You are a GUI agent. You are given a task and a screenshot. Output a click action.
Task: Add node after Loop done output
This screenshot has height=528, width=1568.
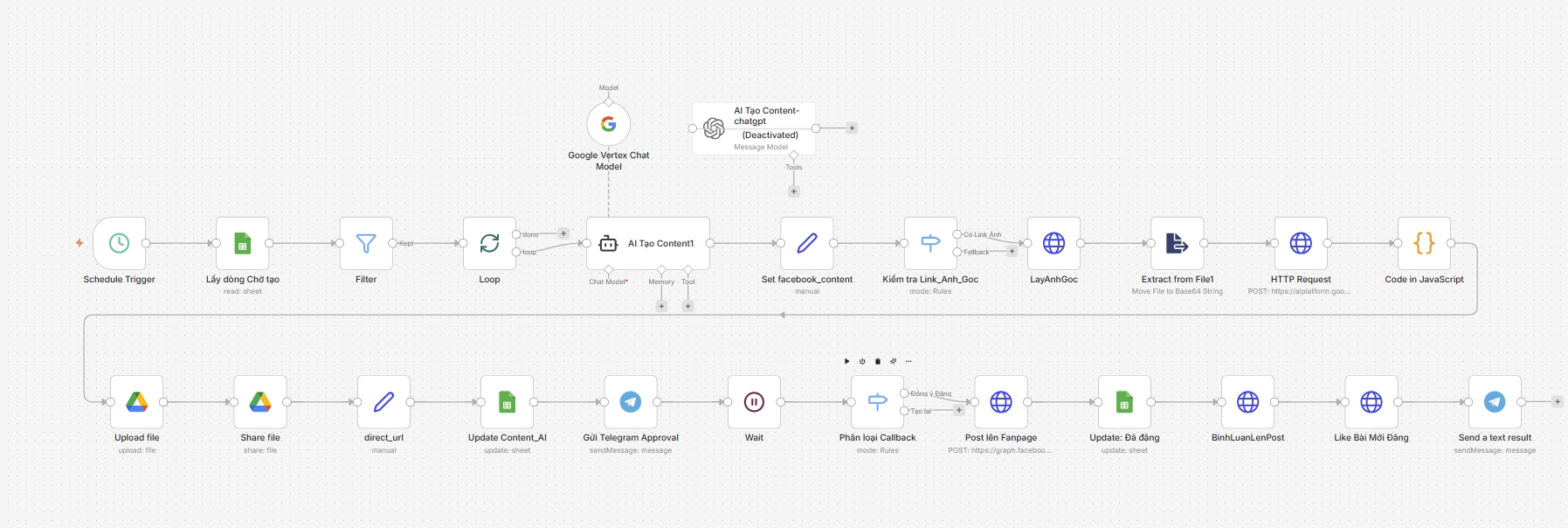coord(563,233)
